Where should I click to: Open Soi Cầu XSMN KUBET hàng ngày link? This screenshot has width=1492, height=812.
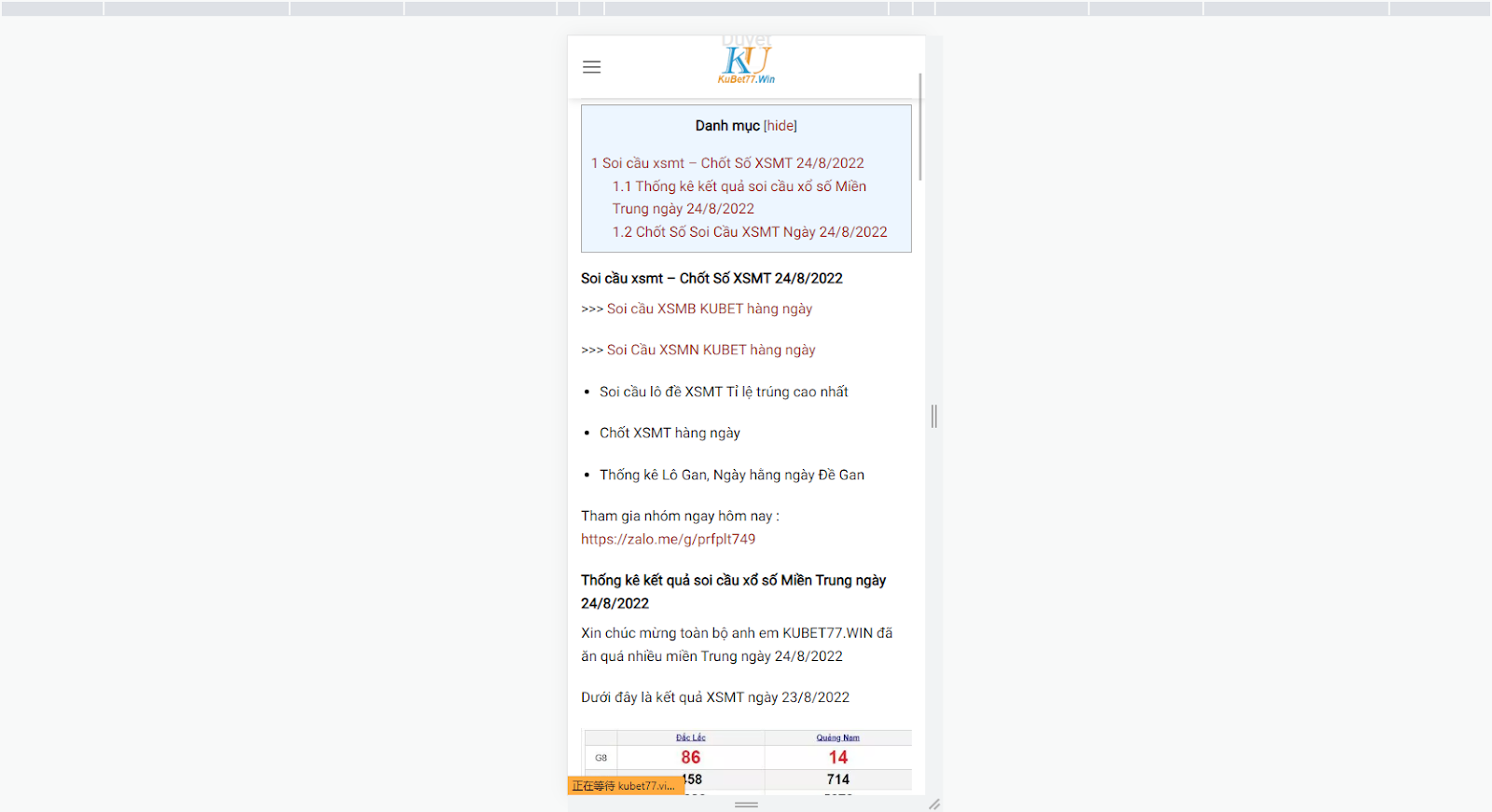[711, 350]
